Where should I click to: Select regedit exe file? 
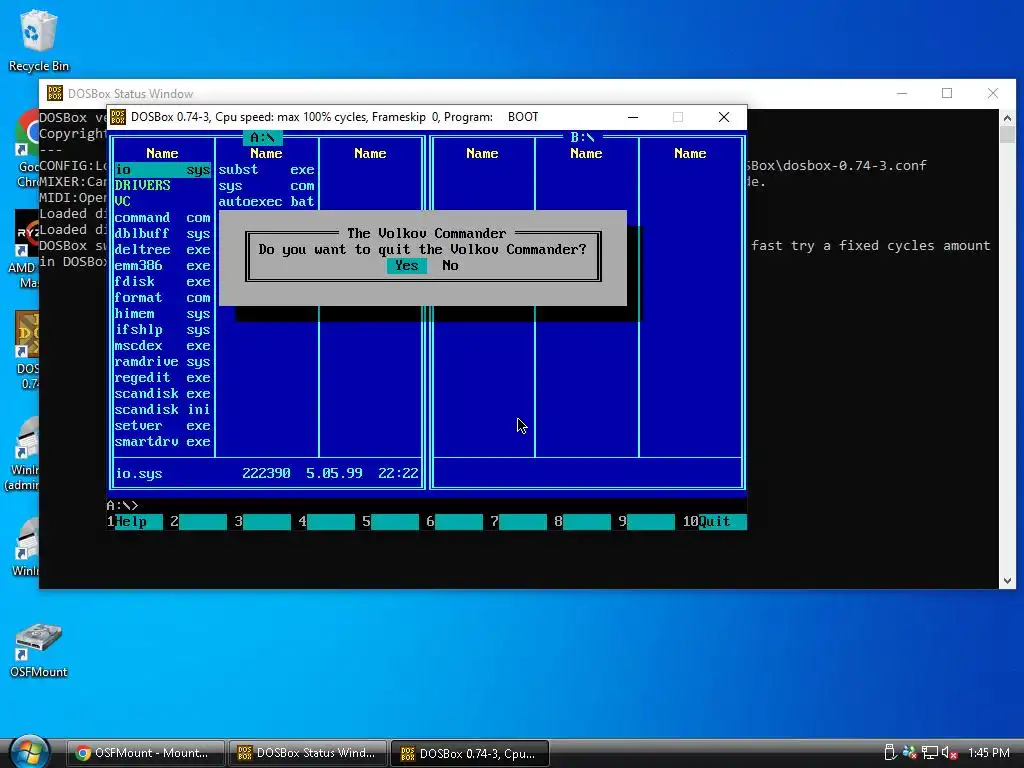click(x=163, y=377)
